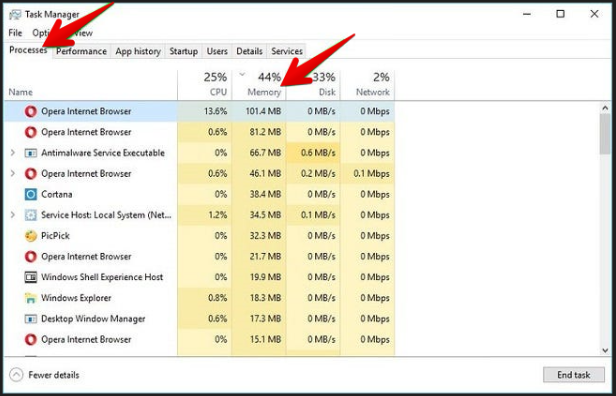The image size is (616, 396).
Task: Click the 0.1 MB/s disk value
Action: tap(318, 215)
